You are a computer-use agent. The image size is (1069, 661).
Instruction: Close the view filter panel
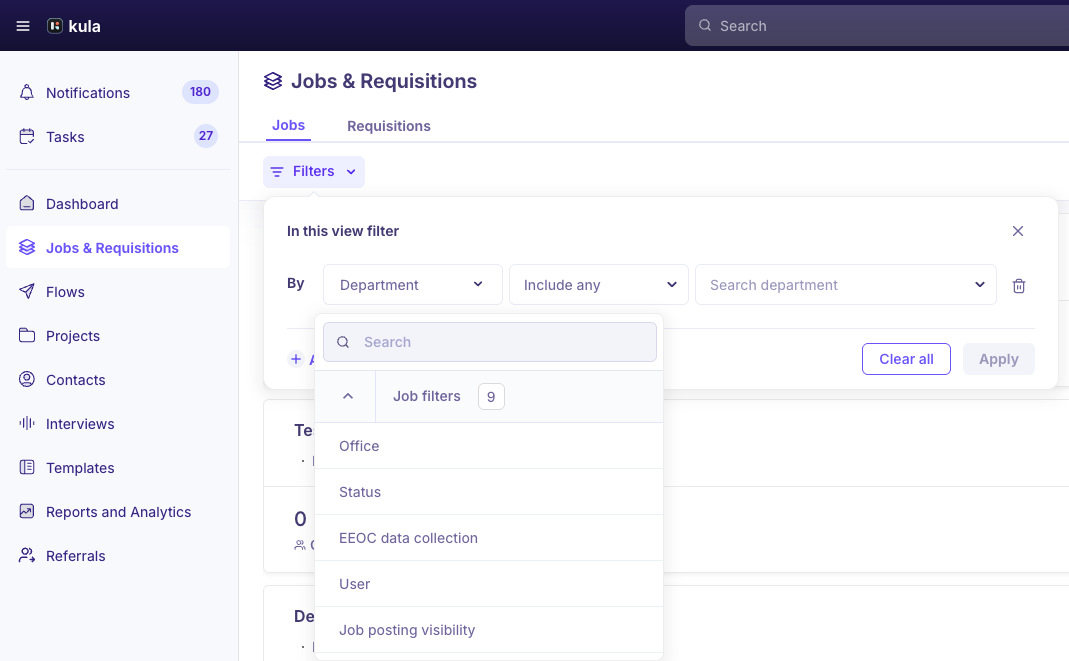(1018, 231)
